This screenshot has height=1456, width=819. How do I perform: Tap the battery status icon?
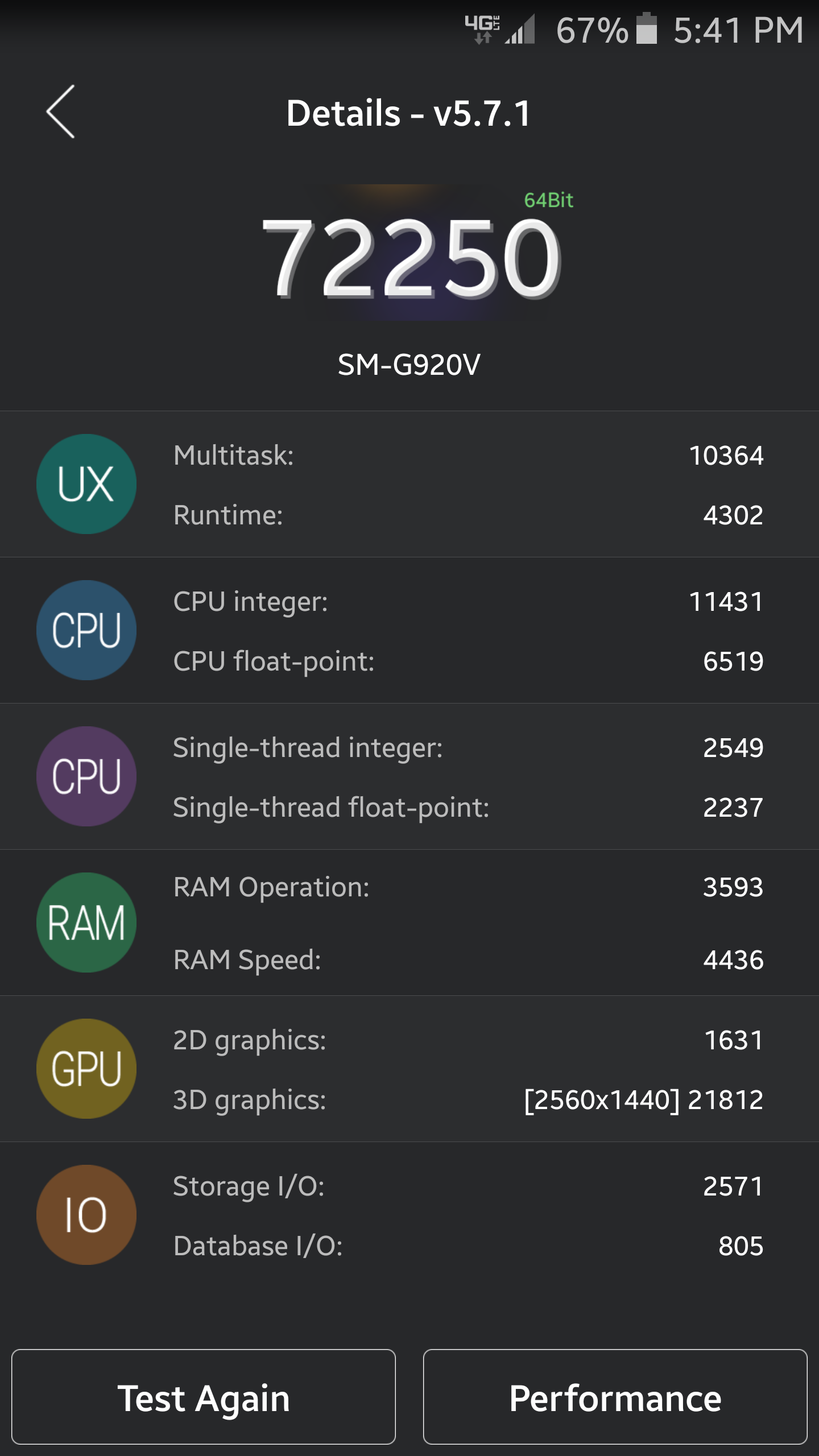coord(646,28)
